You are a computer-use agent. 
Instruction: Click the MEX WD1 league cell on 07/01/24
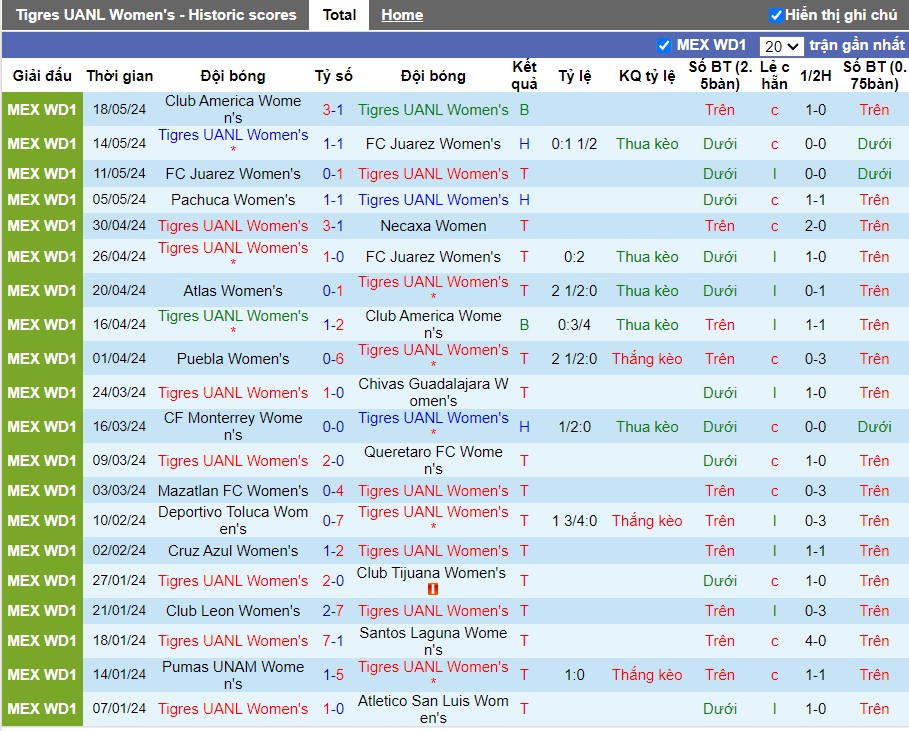click(x=42, y=709)
